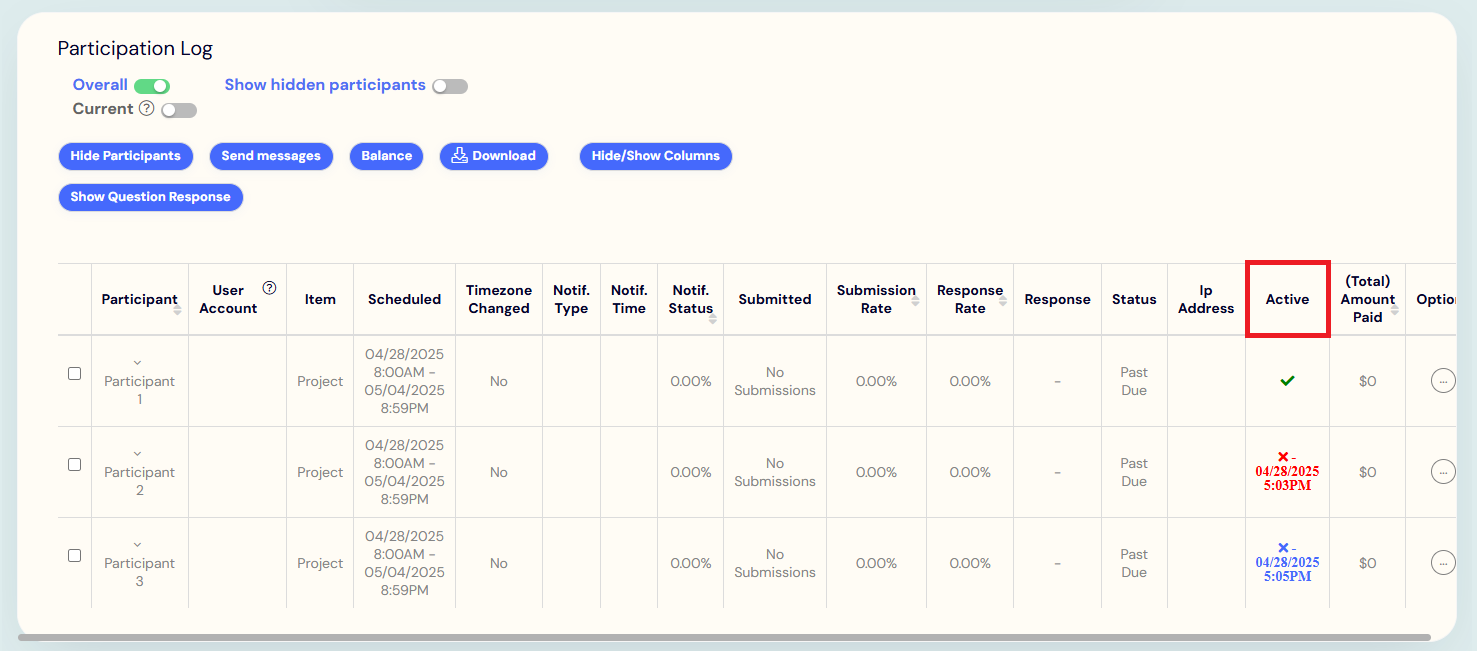Image resolution: width=1477 pixels, height=651 pixels.
Task: Click the Overall label
Action: coord(100,85)
